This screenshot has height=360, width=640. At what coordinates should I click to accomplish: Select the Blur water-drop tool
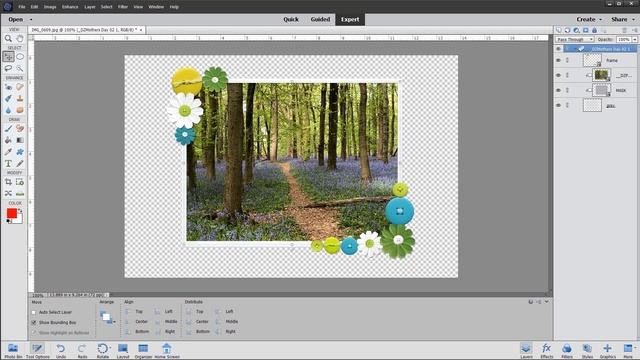click(8, 110)
